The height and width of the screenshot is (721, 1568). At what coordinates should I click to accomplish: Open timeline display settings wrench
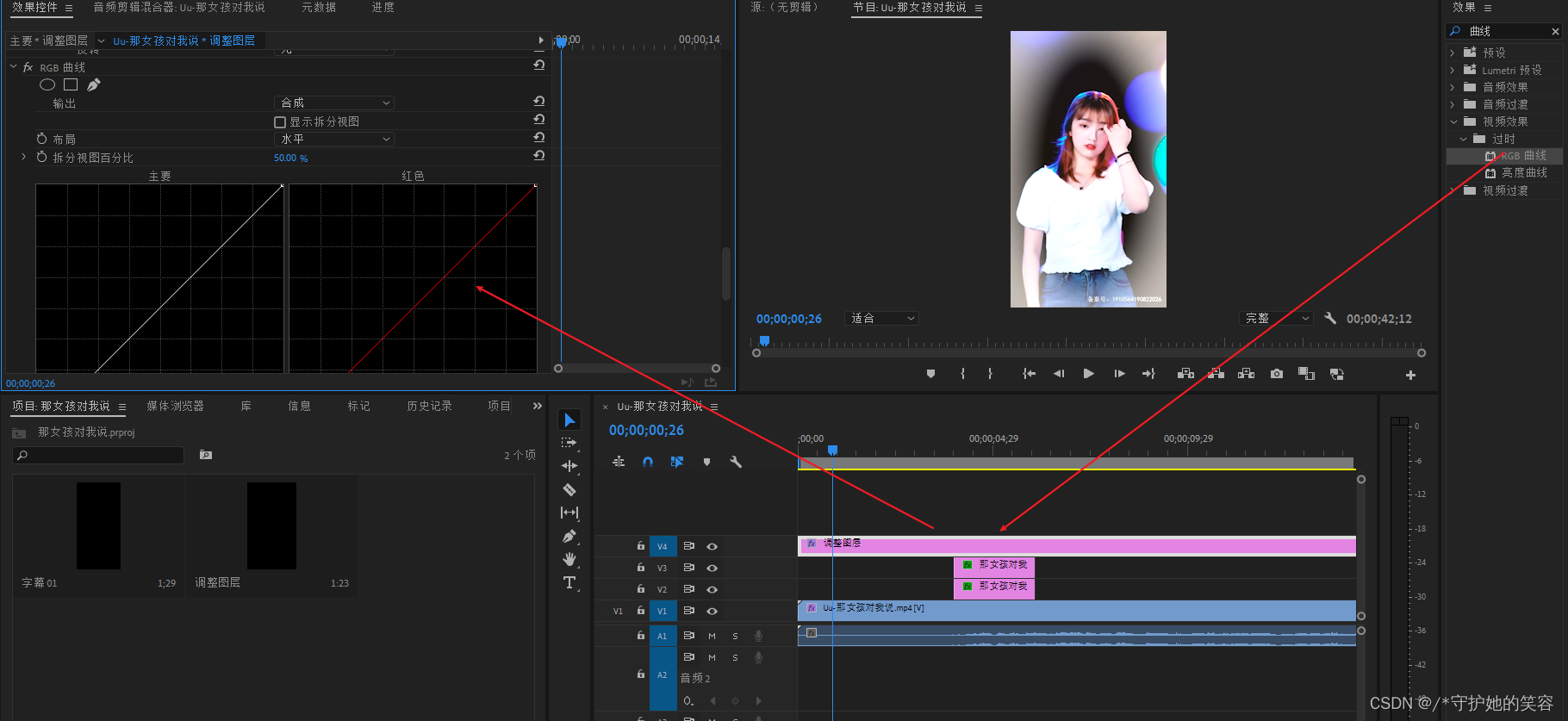[736, 462]
